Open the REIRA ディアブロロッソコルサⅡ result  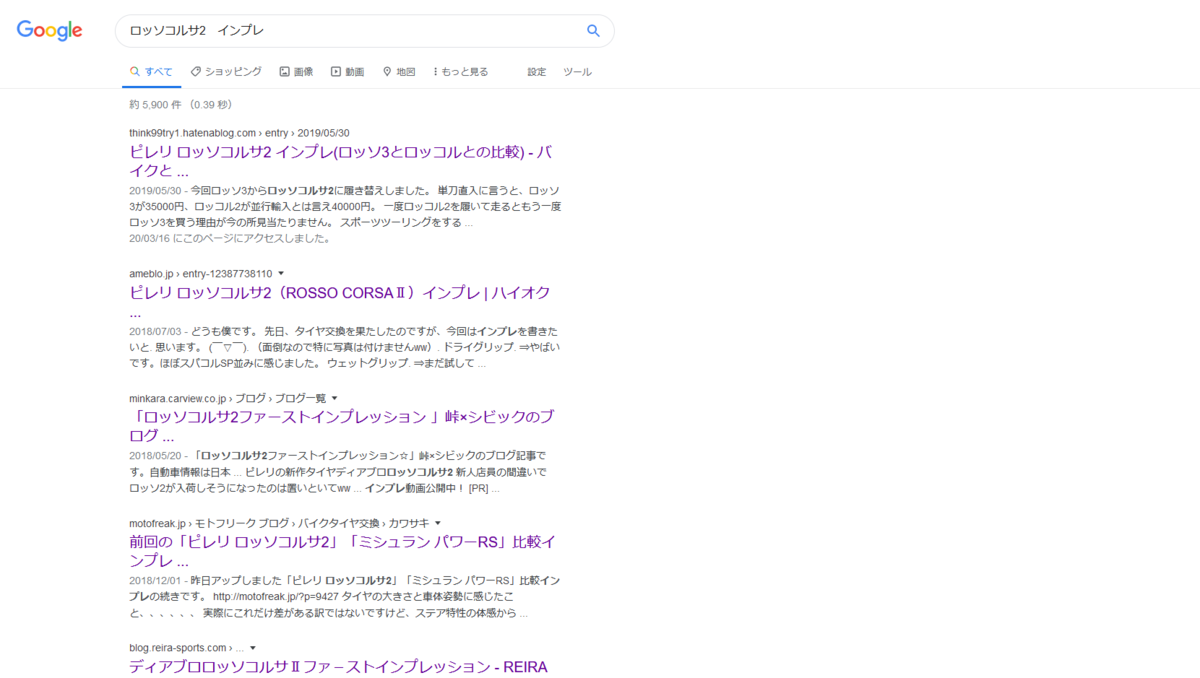(x=338, y=667)
